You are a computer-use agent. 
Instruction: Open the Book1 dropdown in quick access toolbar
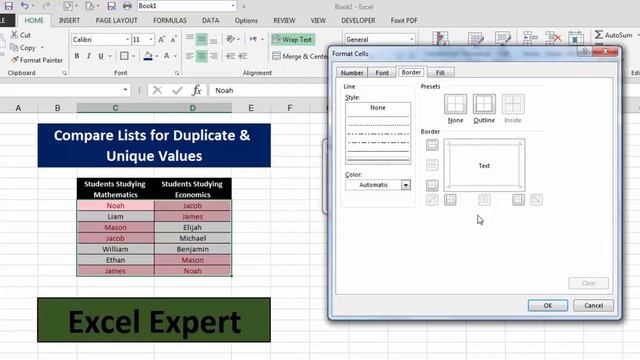tap(233, 6)
